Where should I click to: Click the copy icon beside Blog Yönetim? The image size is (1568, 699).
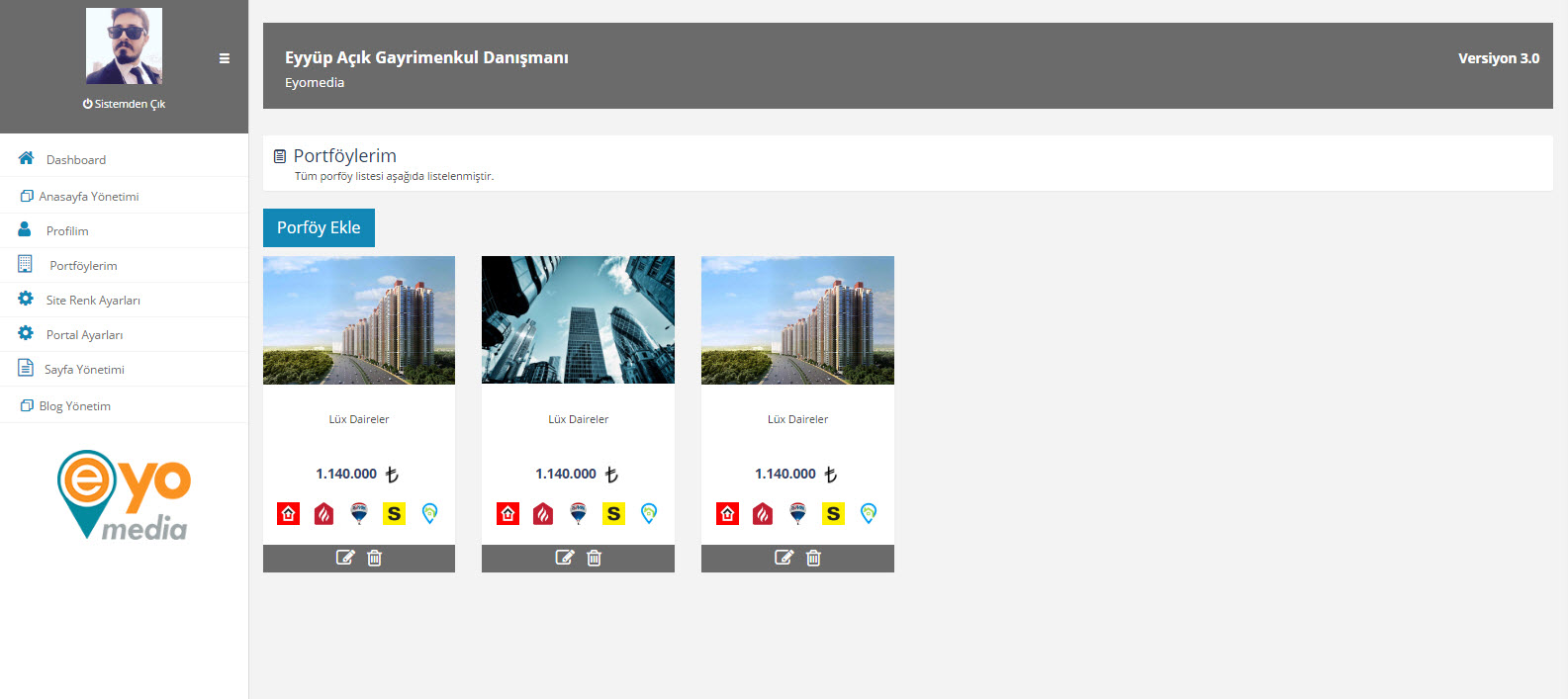[x=27, y=405]
